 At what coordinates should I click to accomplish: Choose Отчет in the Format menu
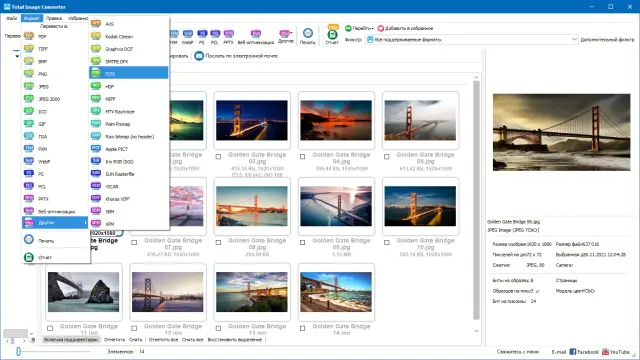[x=55, y=258]
